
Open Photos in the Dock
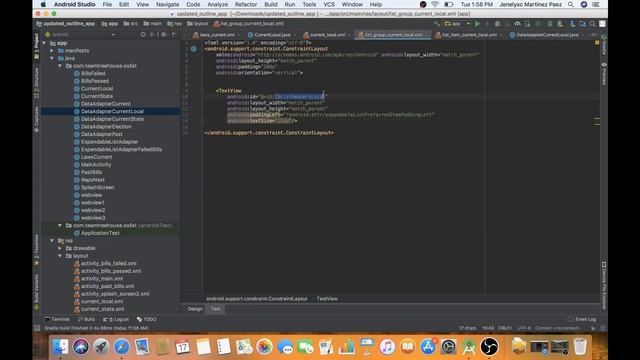click(264, 347)
